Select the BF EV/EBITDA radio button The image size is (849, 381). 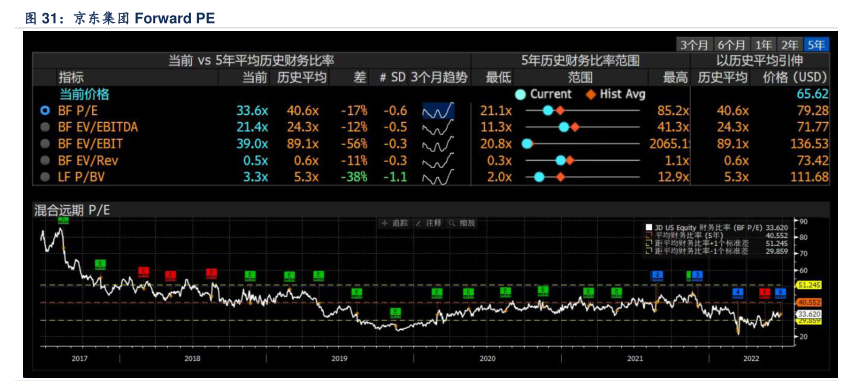coord(45,127)
